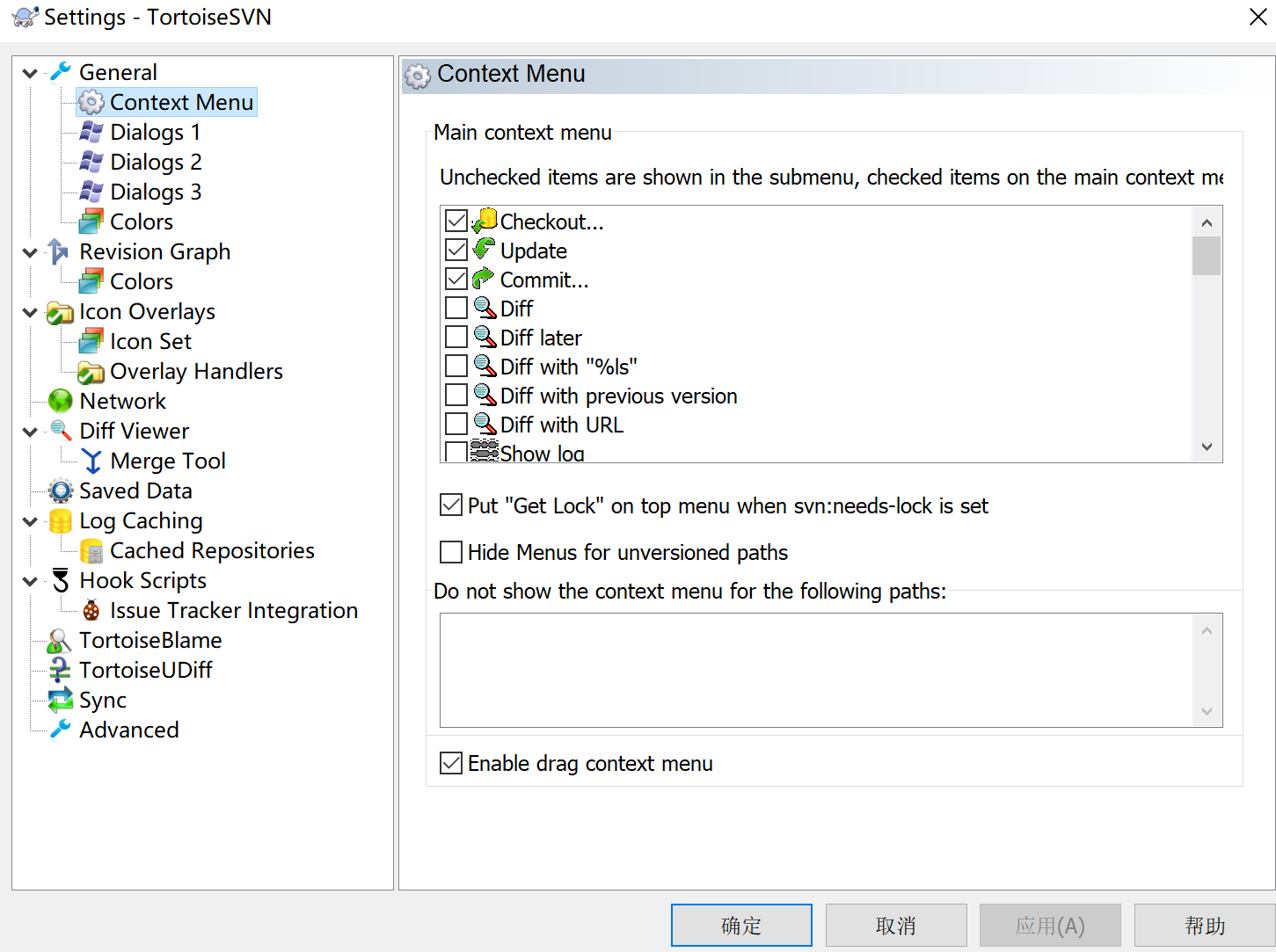Image resolution: width=1276 pixels, height=952 pixels.
Task: Click the 取消 (Cancel) button
Action: click(x=896, y=926)
